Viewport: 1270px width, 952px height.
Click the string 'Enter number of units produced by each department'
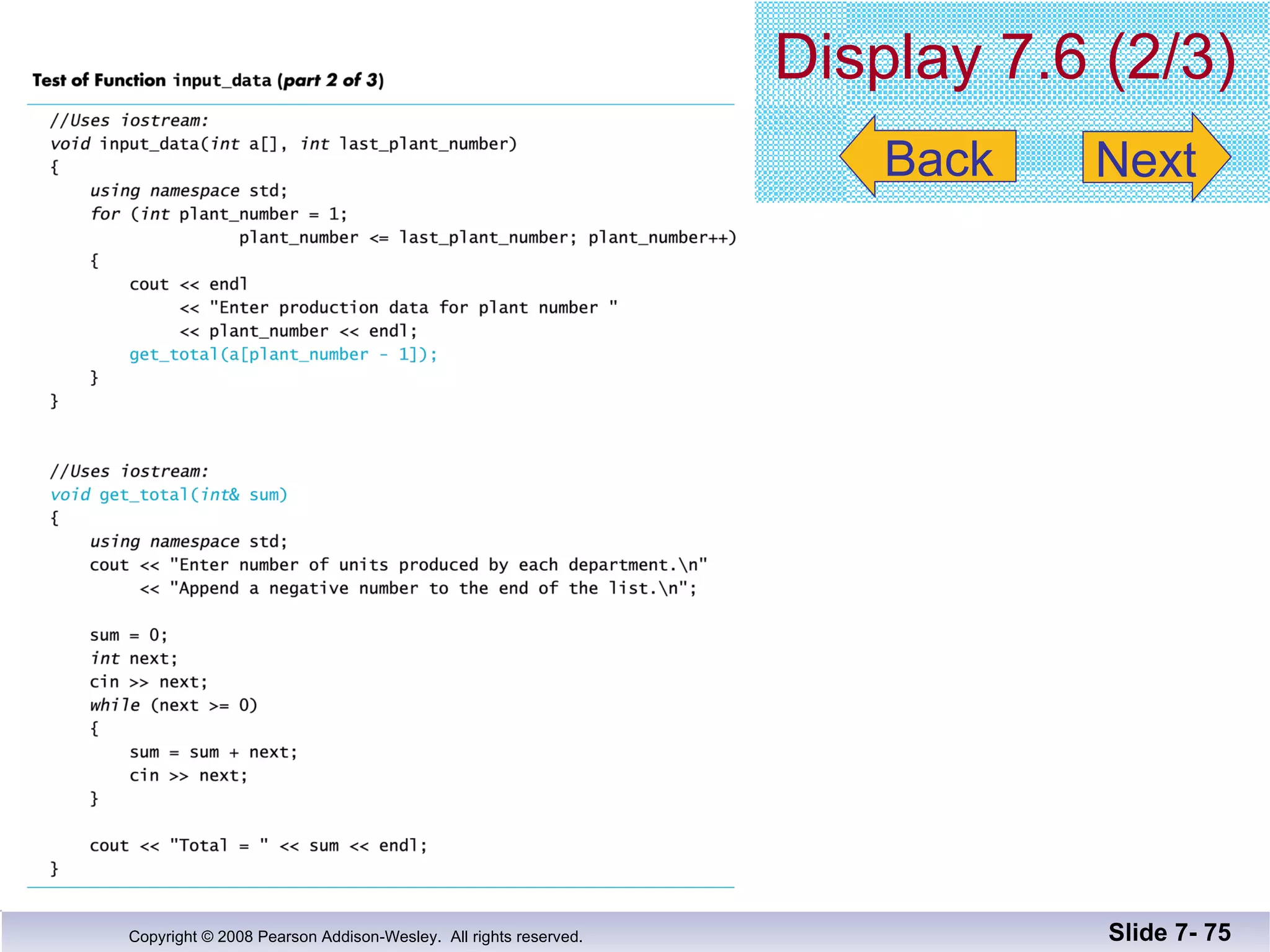423,565
